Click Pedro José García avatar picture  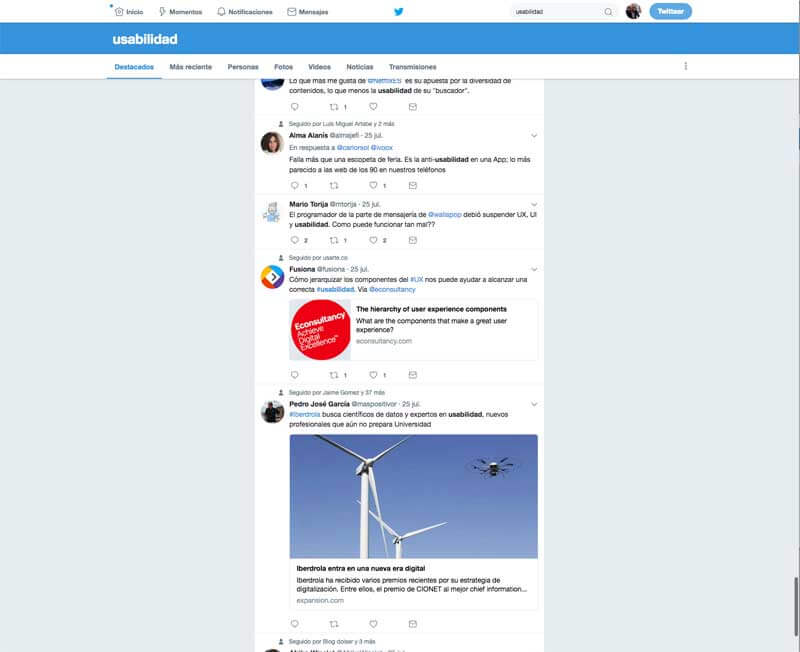pos(272,412)
